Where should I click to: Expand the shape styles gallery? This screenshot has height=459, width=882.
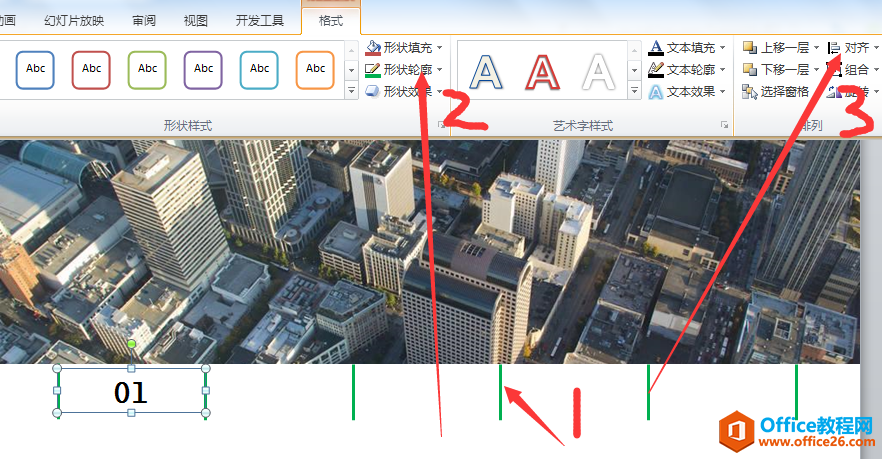[x=352, y=90]
